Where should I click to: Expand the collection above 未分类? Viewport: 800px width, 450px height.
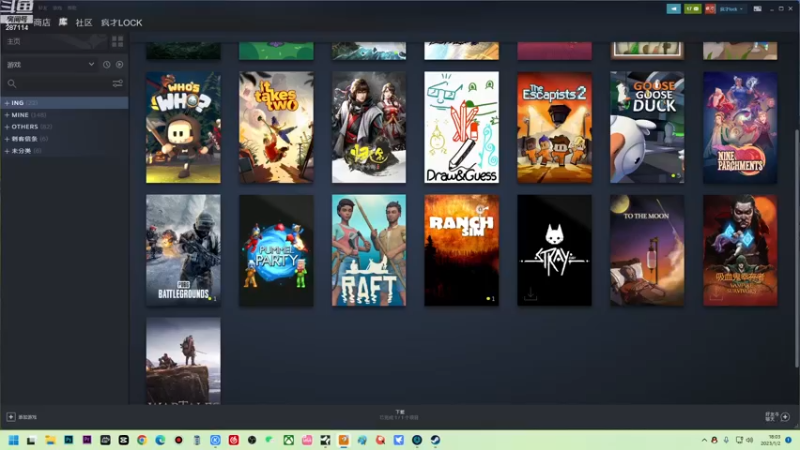tap(64, 139)
